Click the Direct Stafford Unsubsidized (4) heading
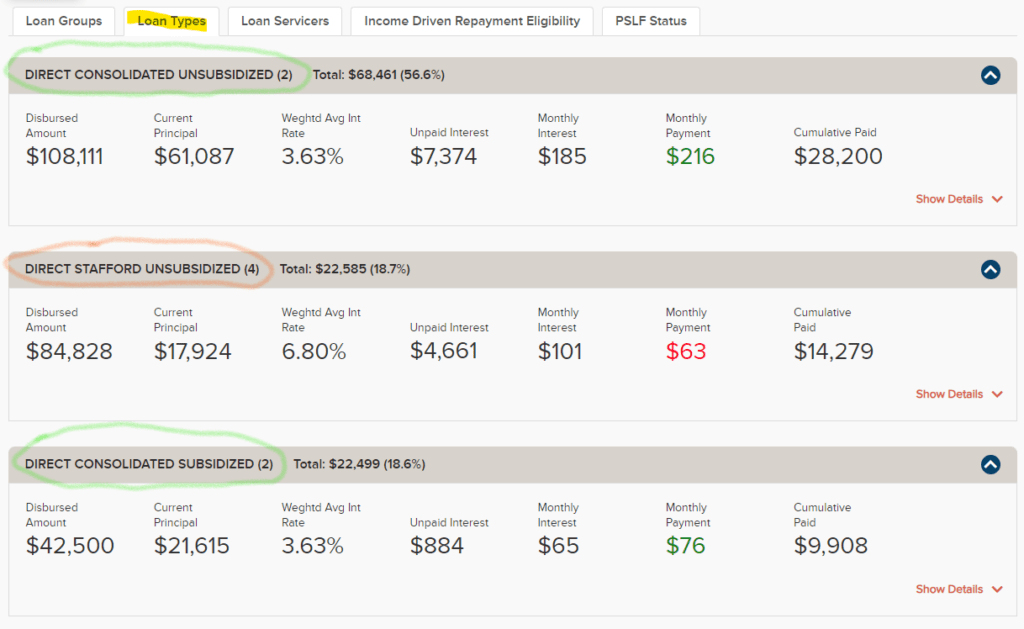1024x629 pixels. (142, 269)
